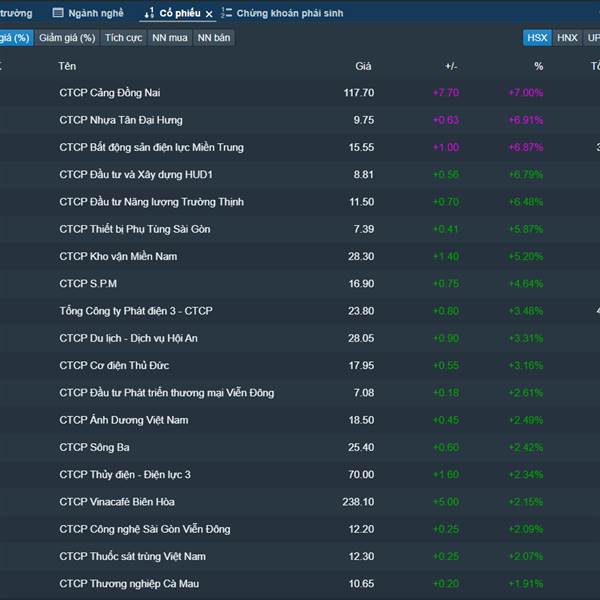Select CTCP S.P.M row

[300, 284]
